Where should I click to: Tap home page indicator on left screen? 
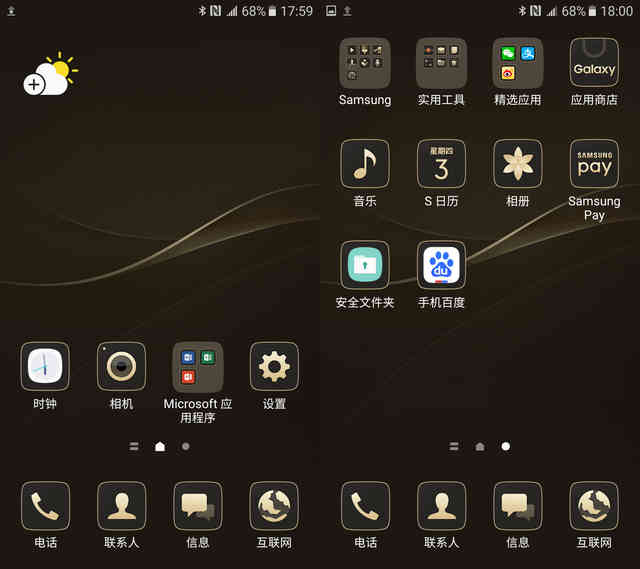pyautogui.click(x=160, y=447)
